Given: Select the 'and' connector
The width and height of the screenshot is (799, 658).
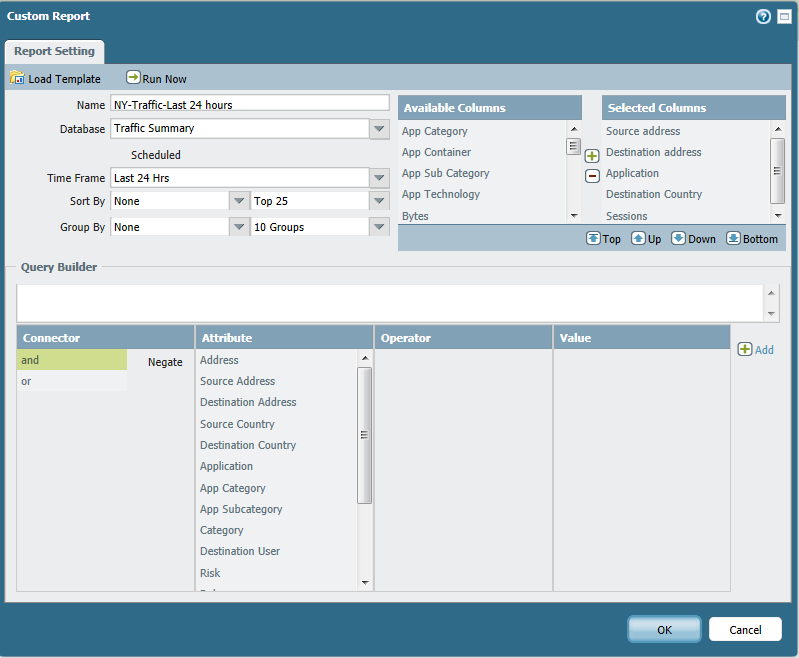Looking at the screenshot, I should click(x=72, y=360).
